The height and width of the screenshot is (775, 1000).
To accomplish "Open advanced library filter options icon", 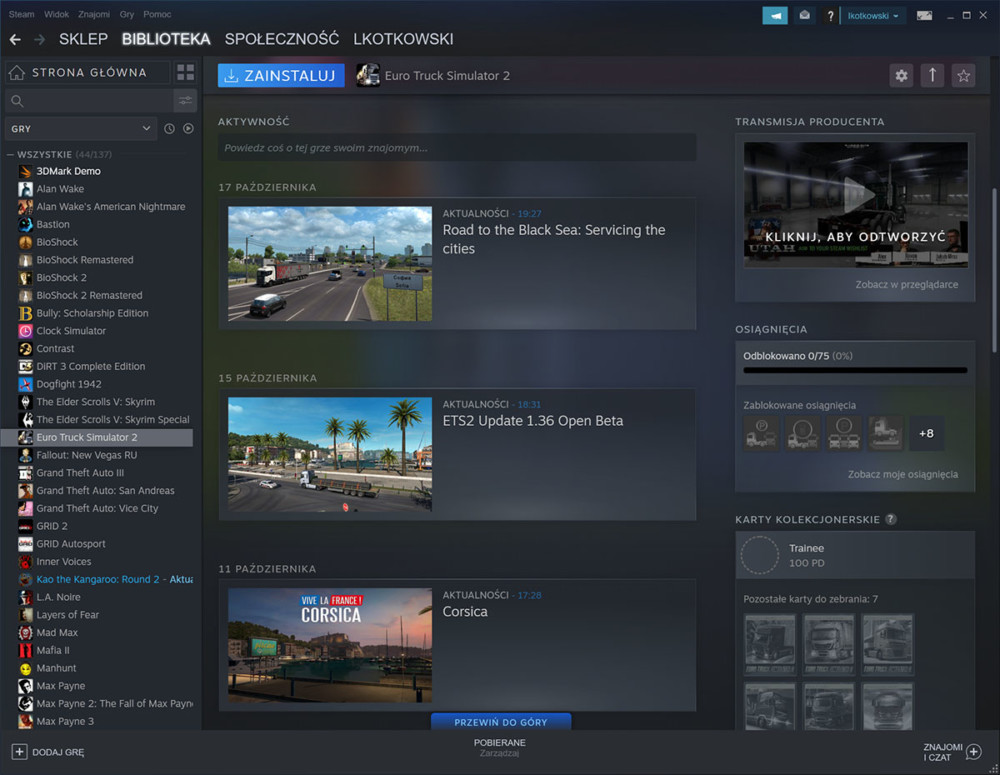I will tap(185, 101).
